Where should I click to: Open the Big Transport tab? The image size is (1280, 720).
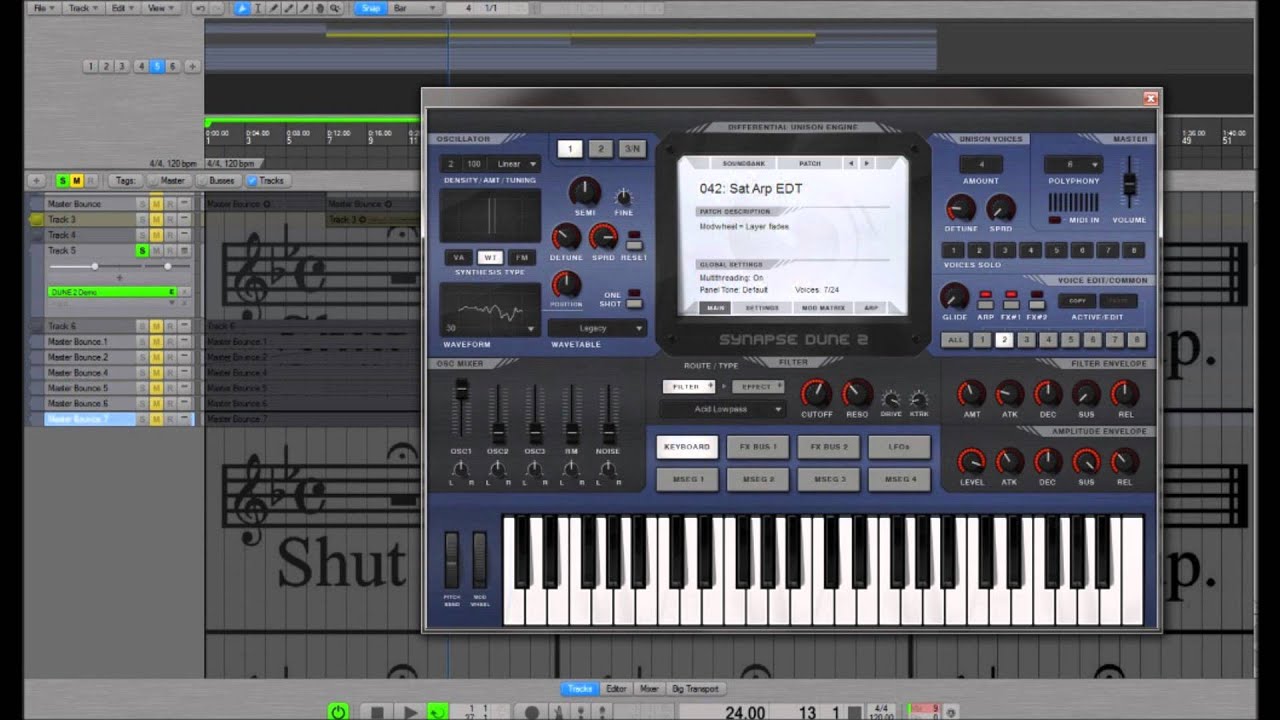(695, 688)
